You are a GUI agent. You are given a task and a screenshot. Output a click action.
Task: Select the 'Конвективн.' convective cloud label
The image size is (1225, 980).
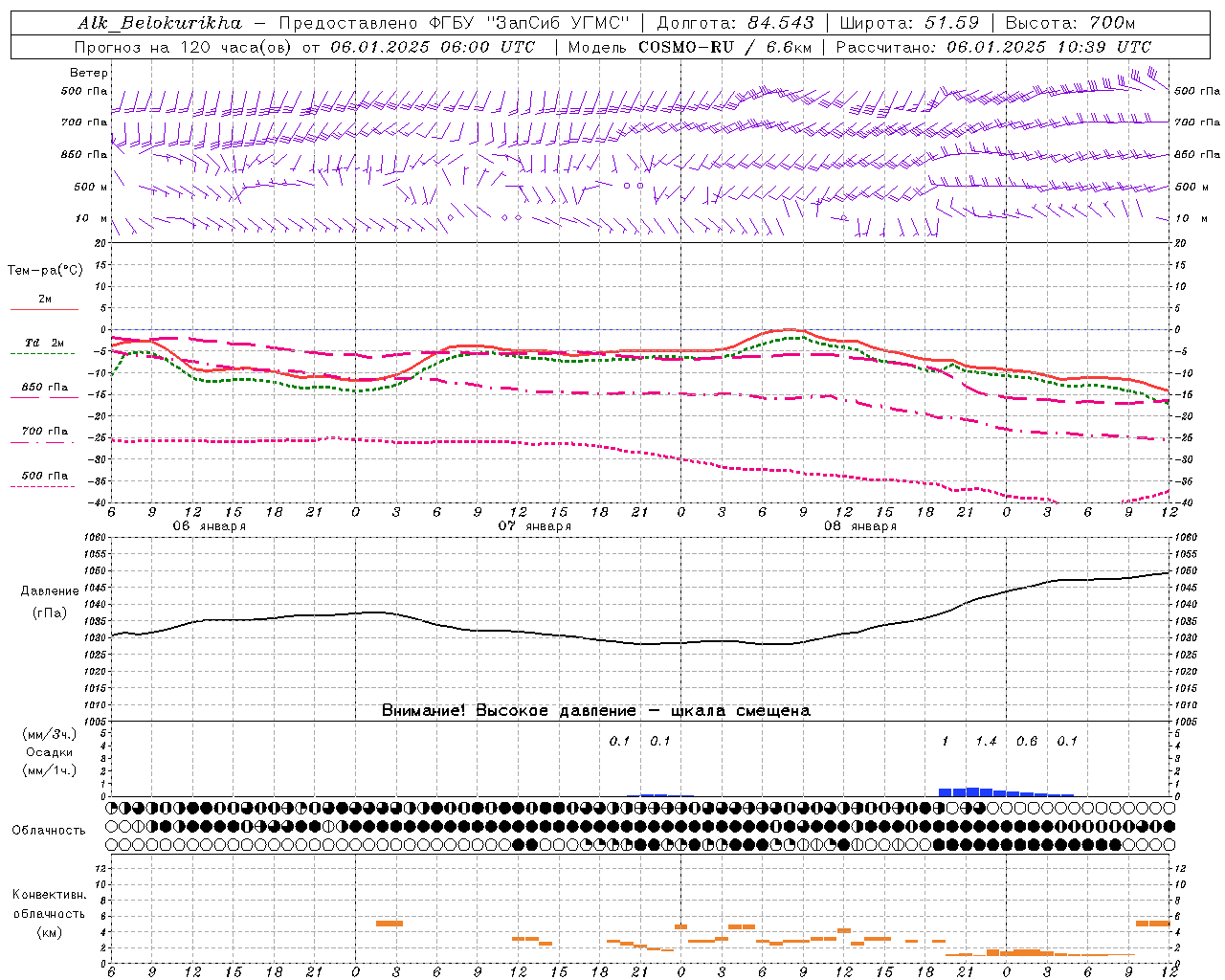coord(49,895)
